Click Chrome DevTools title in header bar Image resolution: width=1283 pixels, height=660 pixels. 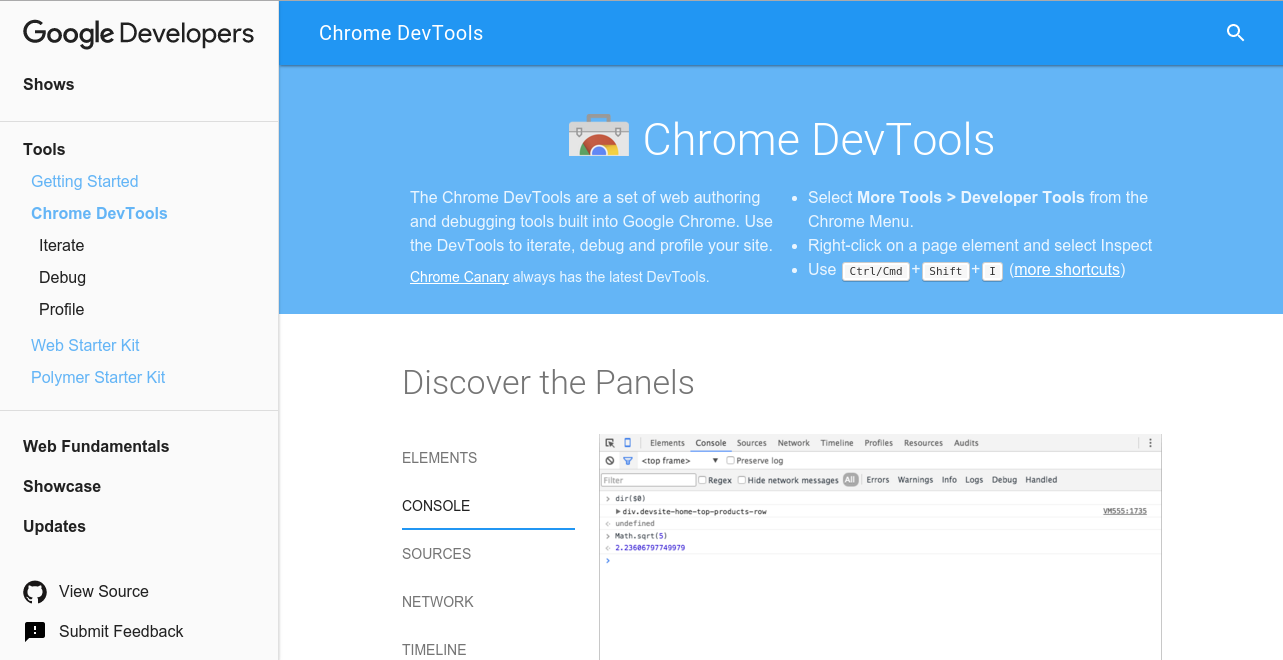point(401,34)
